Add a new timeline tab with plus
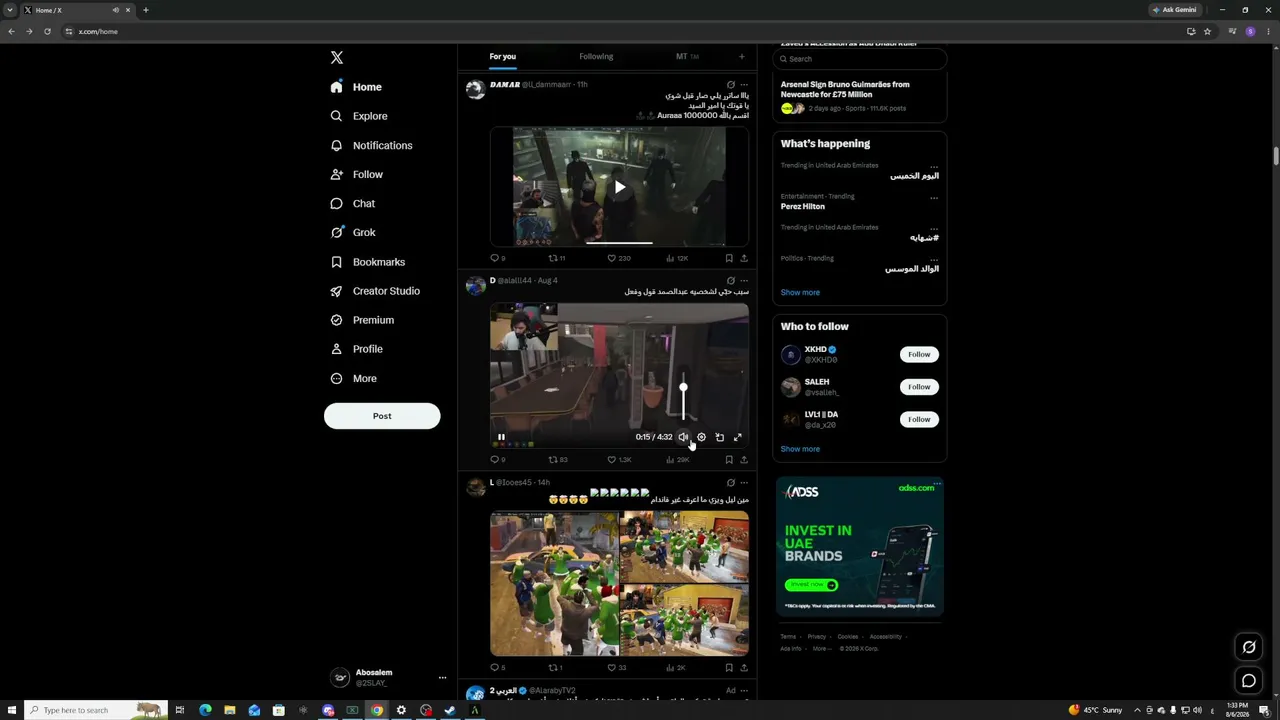Viewport: 1280px width, 720px height. 742,57
